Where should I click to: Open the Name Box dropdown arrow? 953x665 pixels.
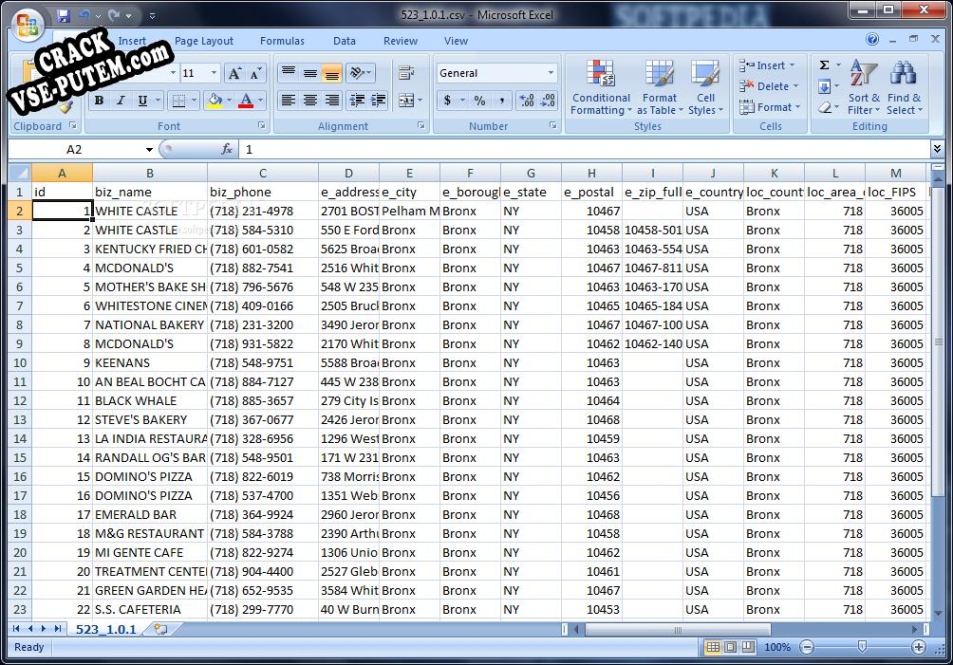tap(149, 149)
